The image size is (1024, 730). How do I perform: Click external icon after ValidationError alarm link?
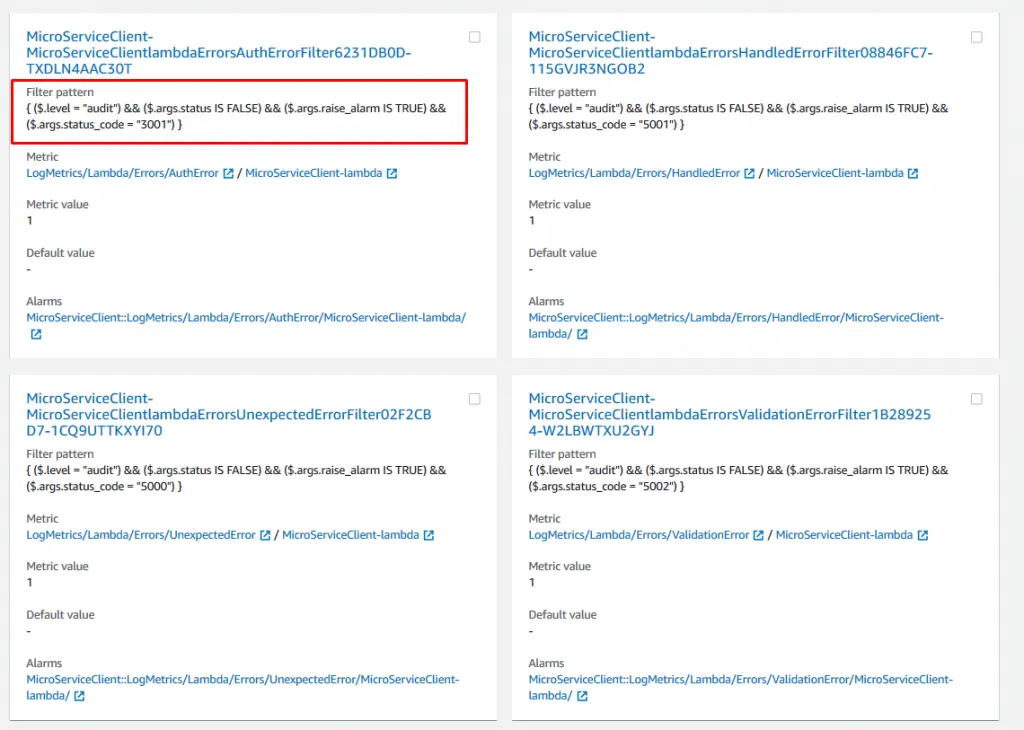582,697
